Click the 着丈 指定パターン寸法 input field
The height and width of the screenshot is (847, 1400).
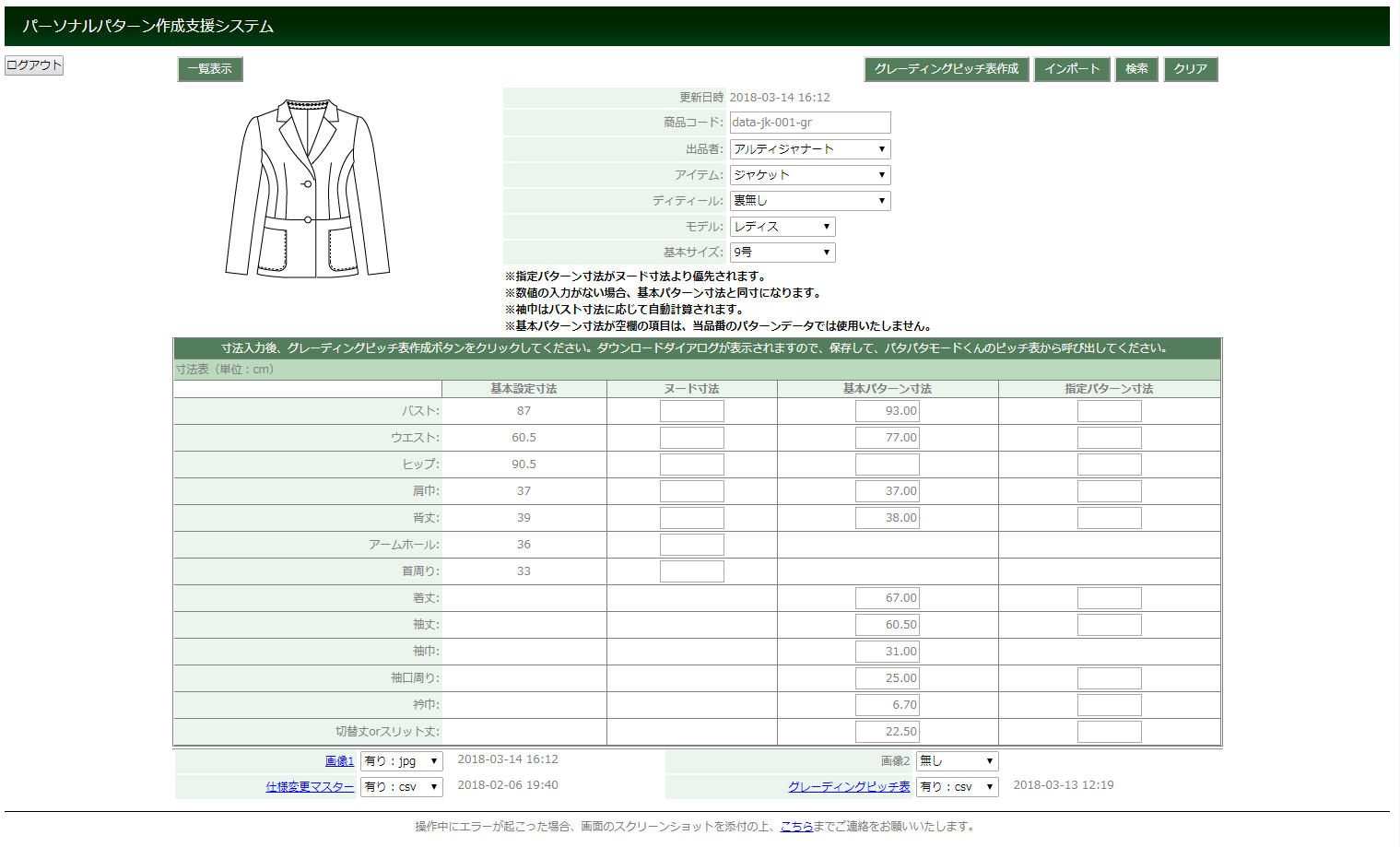(1109, 598)
